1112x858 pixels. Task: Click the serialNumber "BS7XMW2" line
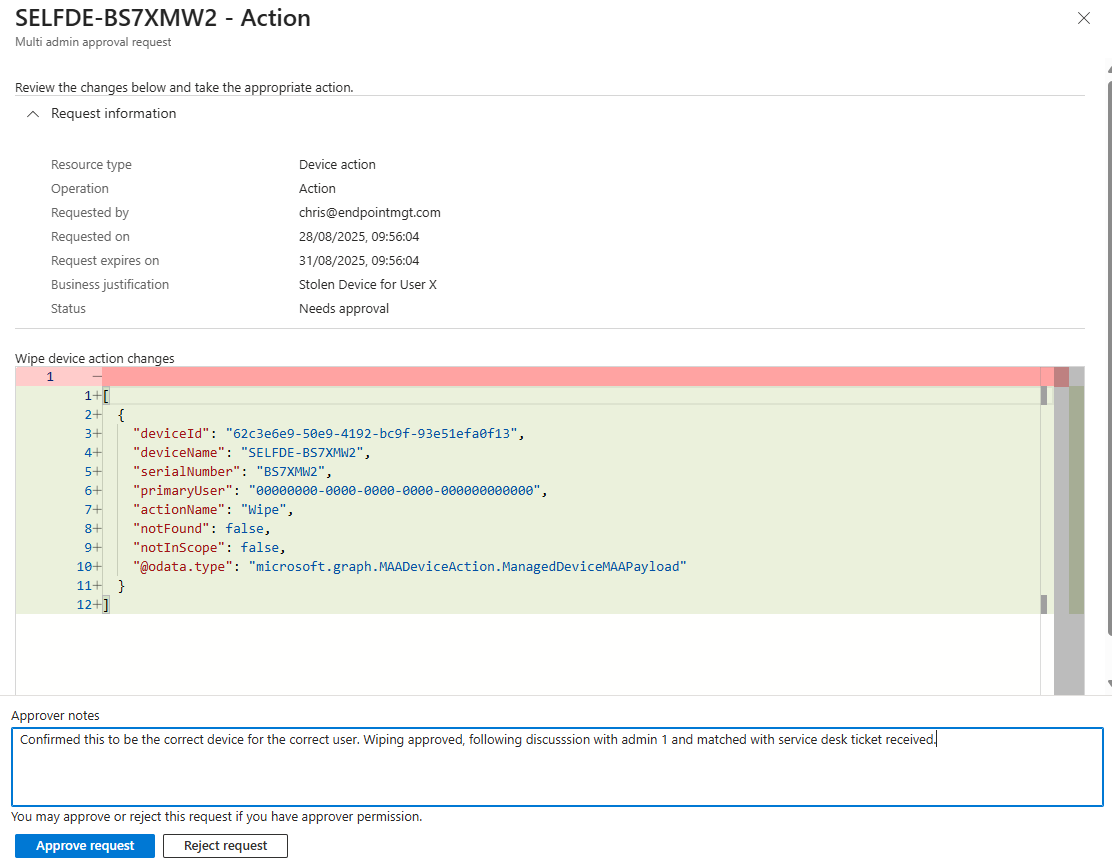pyautogui.click(x=233, y=472)
